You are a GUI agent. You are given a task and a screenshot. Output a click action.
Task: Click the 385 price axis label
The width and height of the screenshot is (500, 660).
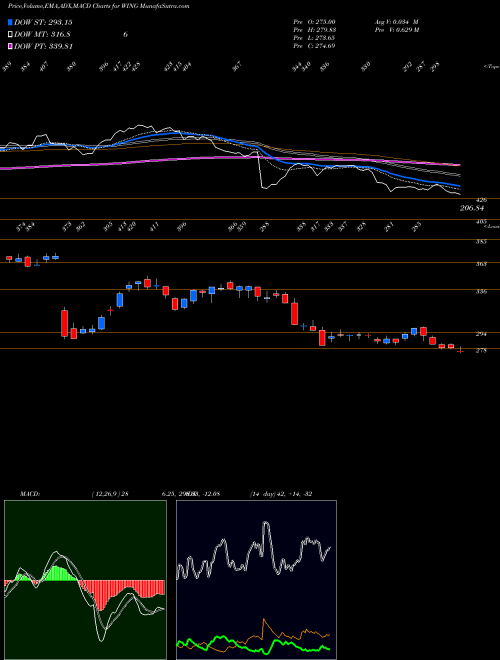(482, 242)
